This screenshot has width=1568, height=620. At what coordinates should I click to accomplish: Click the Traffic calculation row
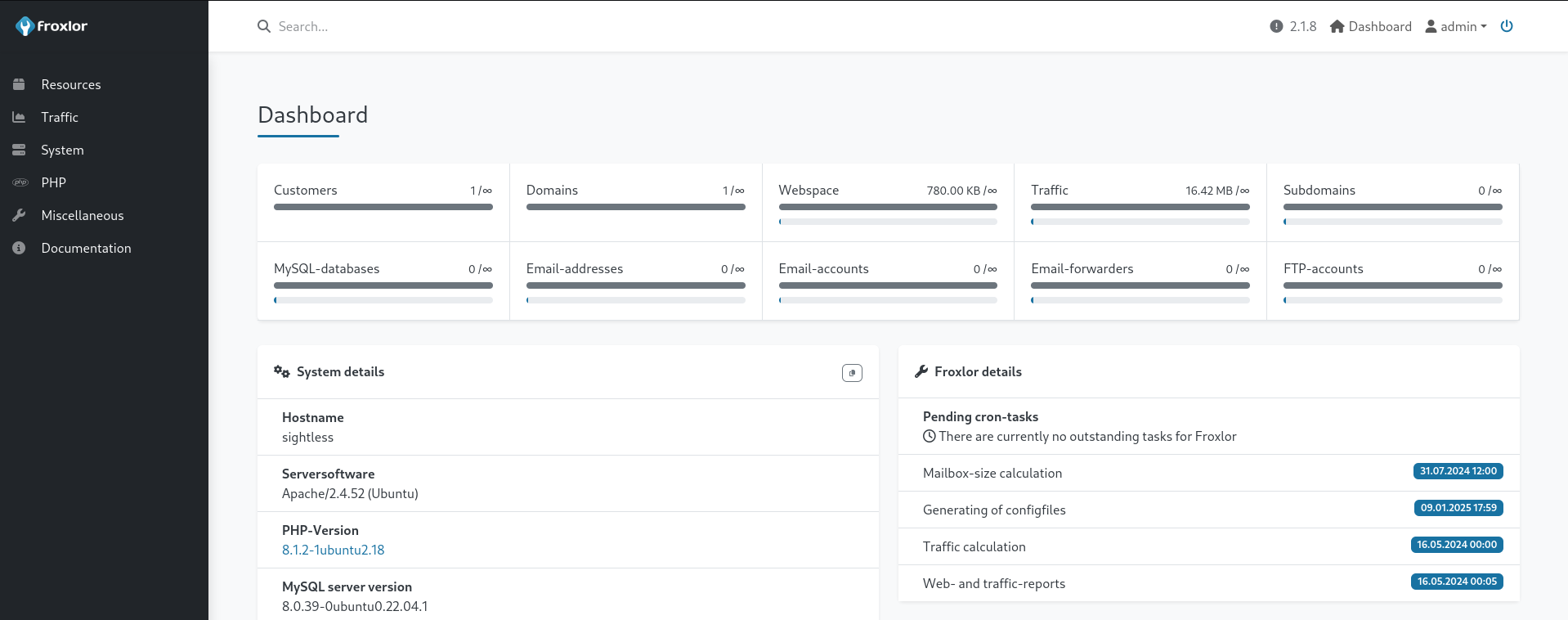point(1208,546)
